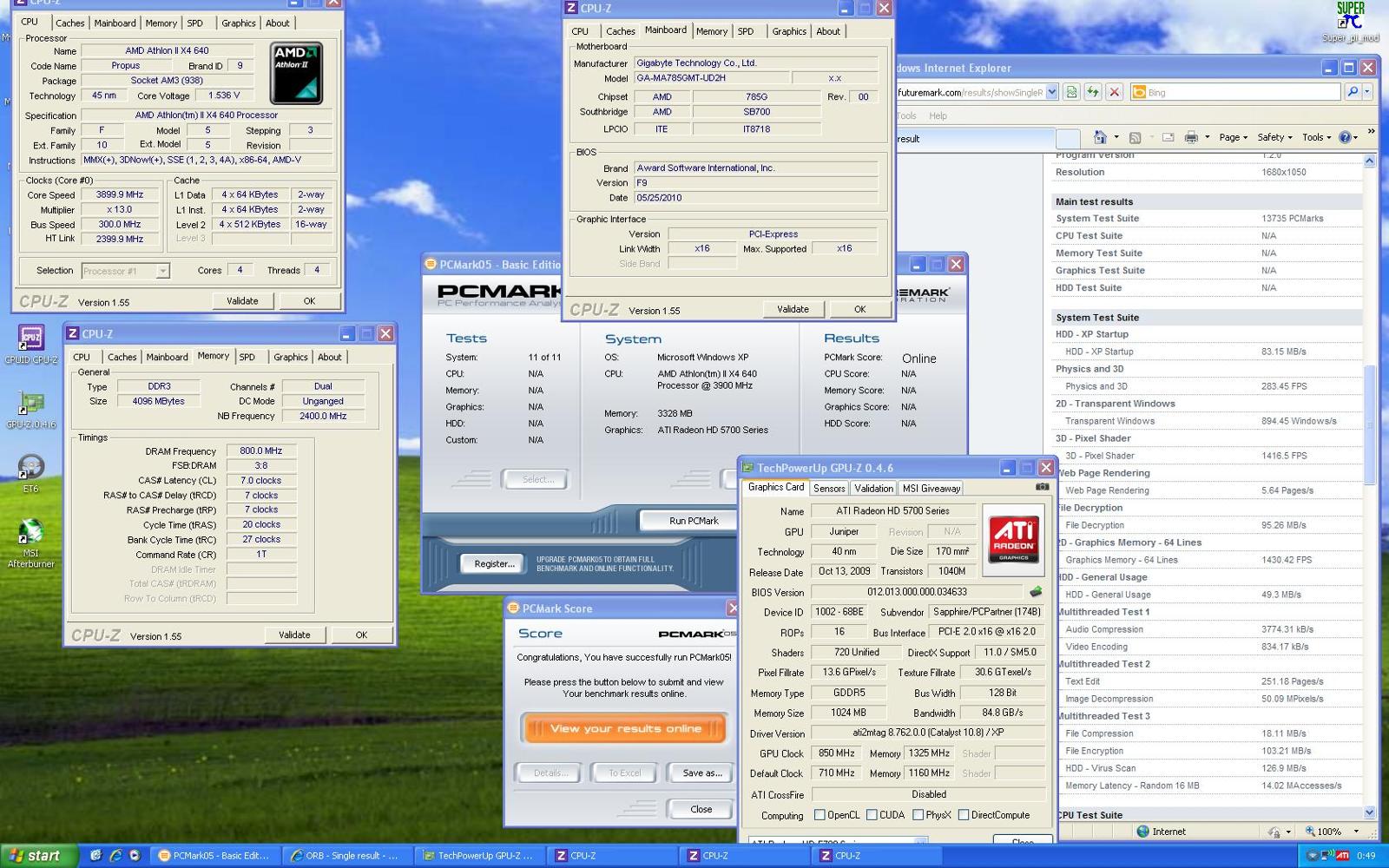The width and height of the screenshot is (1389, 868).
Task: Click Register... button in PCMark05
Action: (x=493, y=563)
